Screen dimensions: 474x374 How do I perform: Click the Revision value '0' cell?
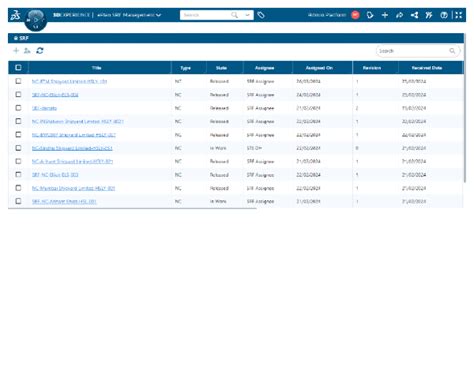coord(357,148)
